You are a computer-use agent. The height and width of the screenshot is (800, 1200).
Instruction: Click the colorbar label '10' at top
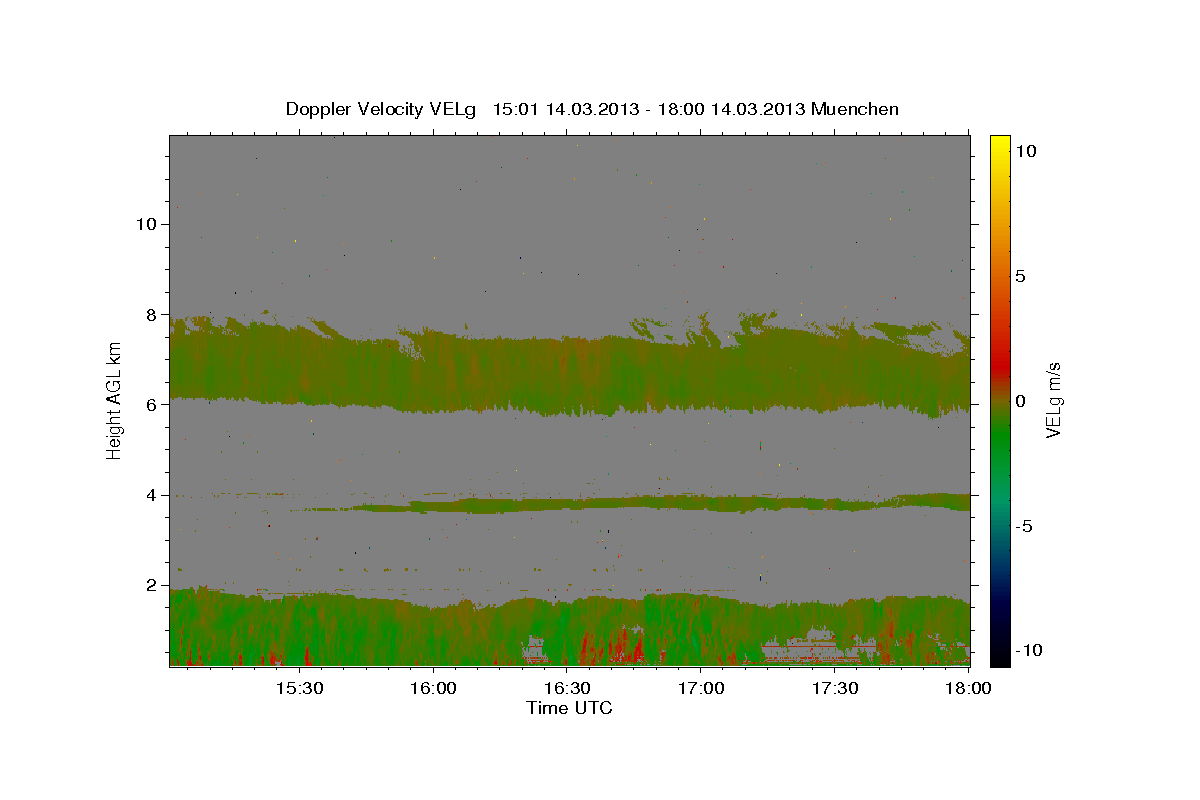click(1027, 151)
